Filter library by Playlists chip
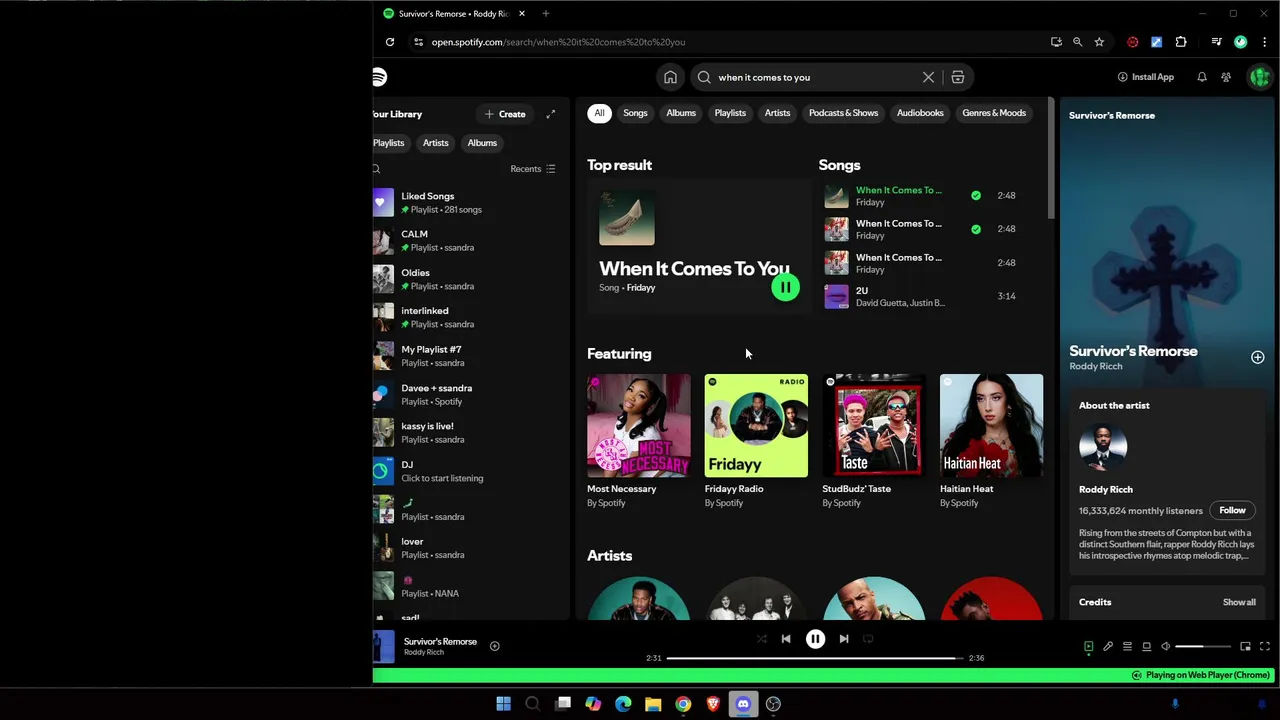1280x720 pixels. (x=389, y=143)
